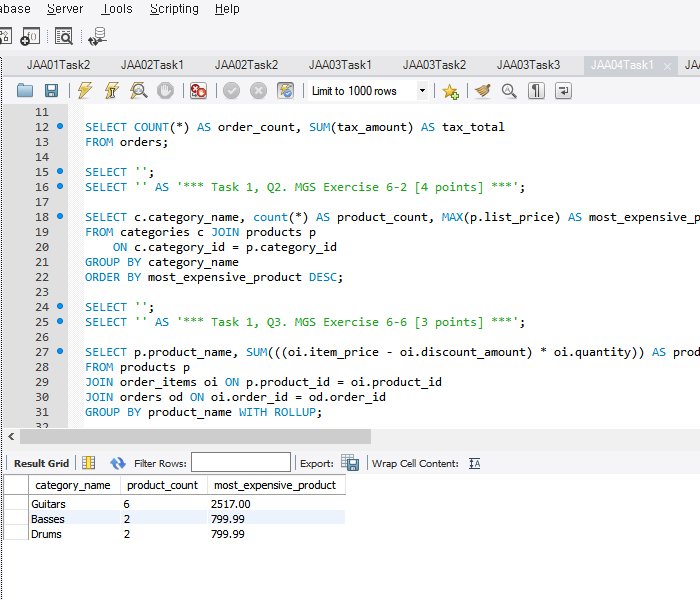Click the Beautify query broom icon
700x600 pixels.
click(x=483, y=91)
